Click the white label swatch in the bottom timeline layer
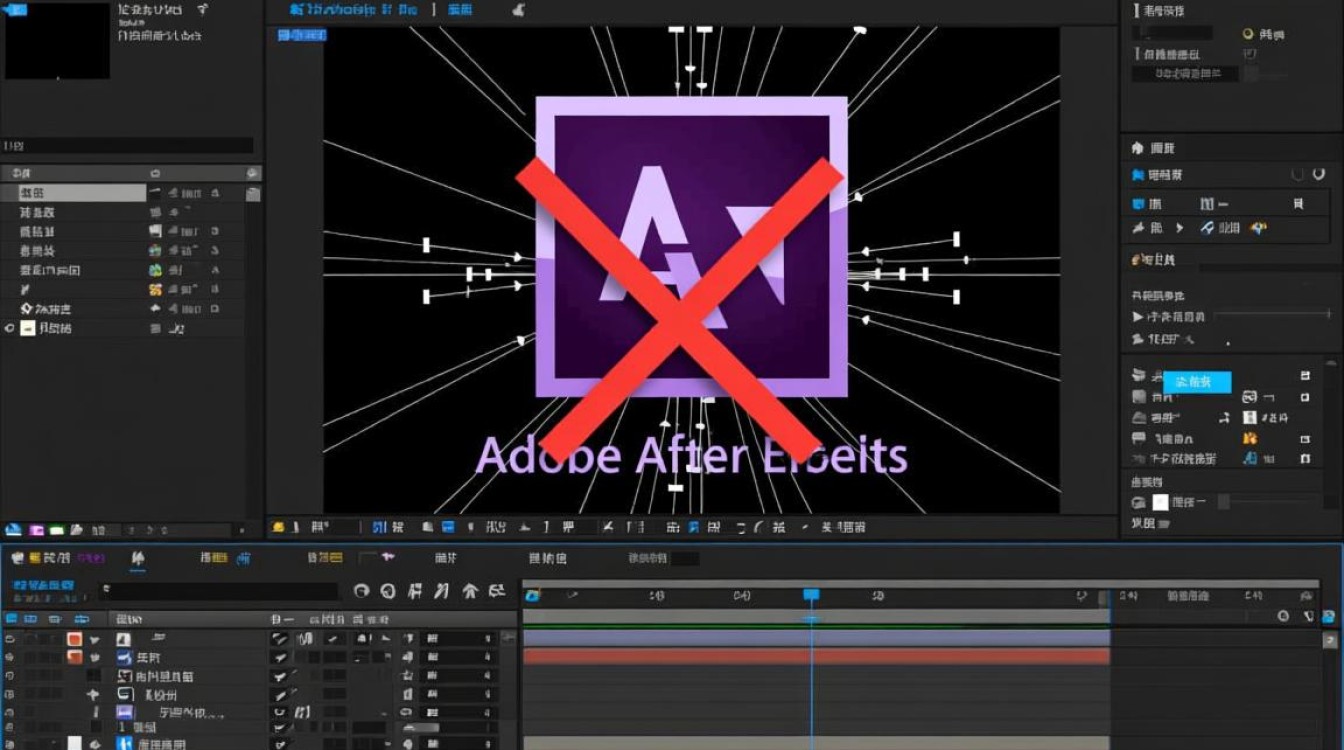Screen dimensions: 1344x750 pos(74,743)
